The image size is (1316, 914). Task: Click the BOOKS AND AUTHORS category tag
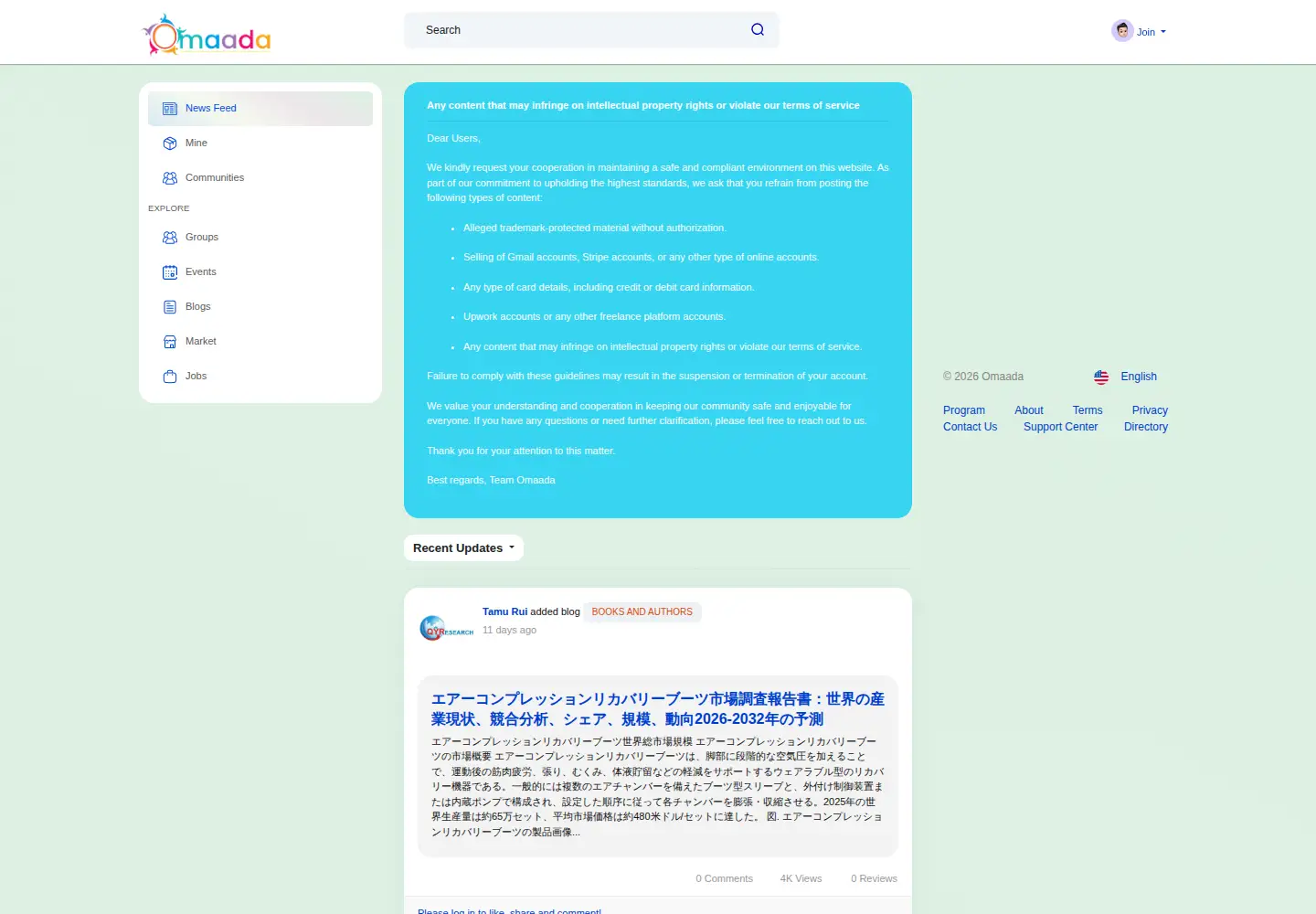[x=642, y=612]
